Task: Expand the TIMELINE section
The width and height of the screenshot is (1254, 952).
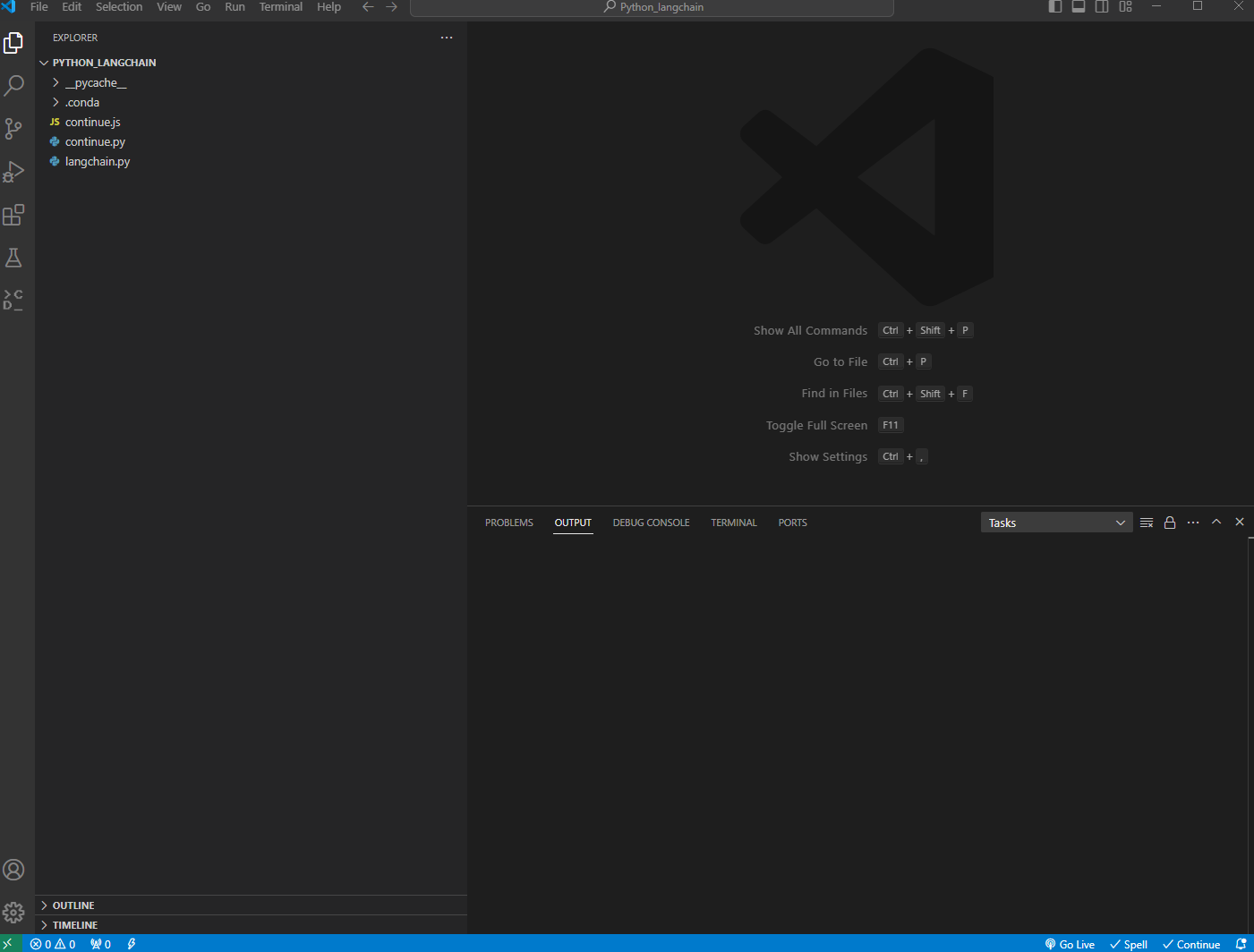Action: [251, 925]
